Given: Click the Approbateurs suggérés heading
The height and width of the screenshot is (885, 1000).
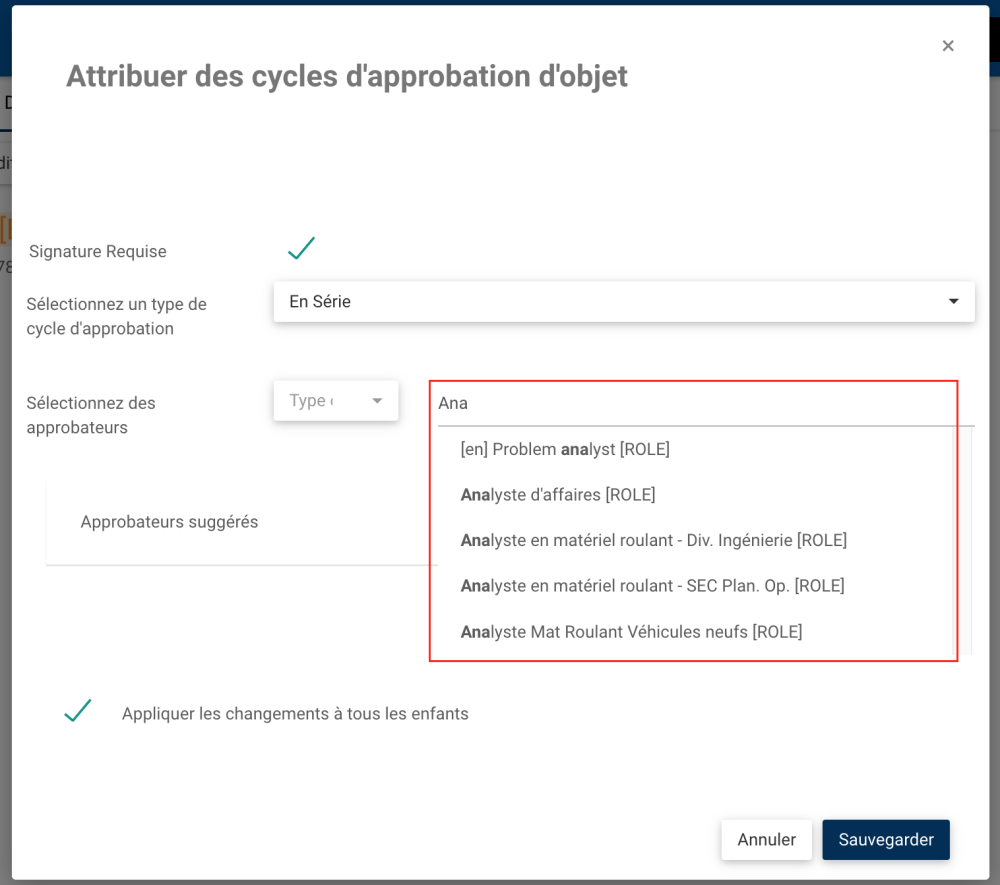Looking at the screenshot, I should pos(169,522).
